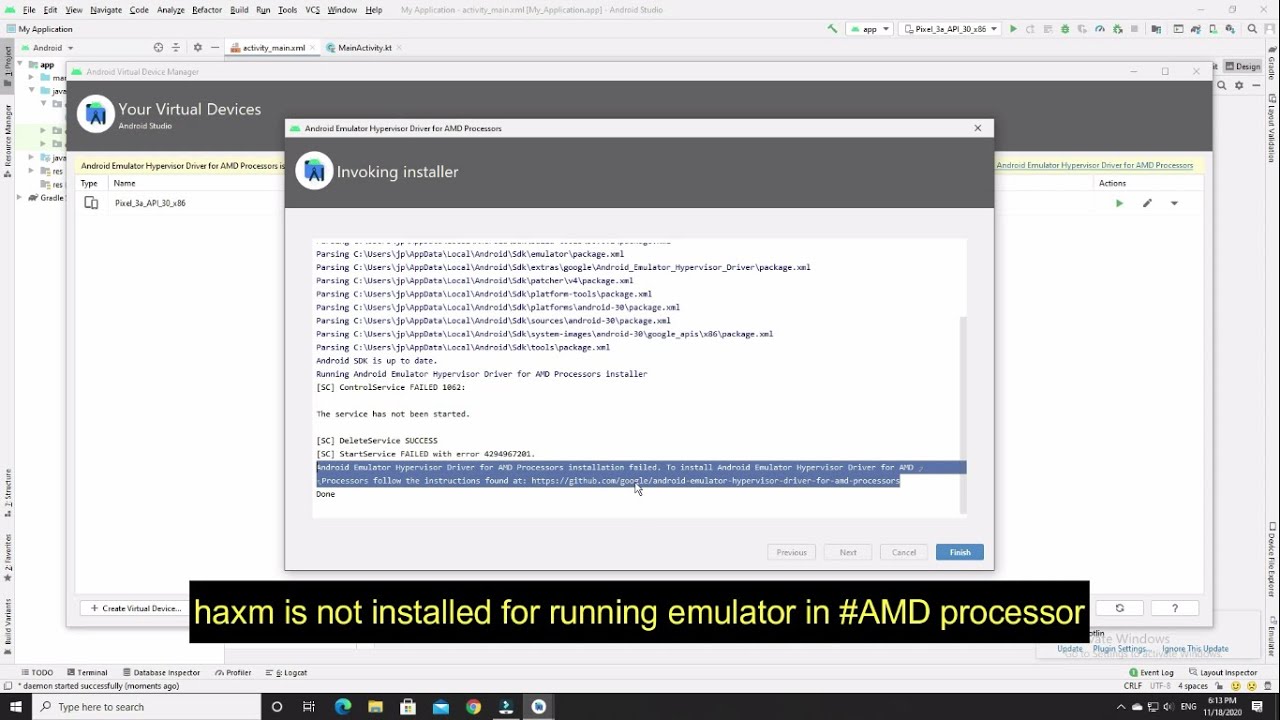Click the Debug app bug icon
The height and width of the screenshot is (720, 1280).
1065,29
